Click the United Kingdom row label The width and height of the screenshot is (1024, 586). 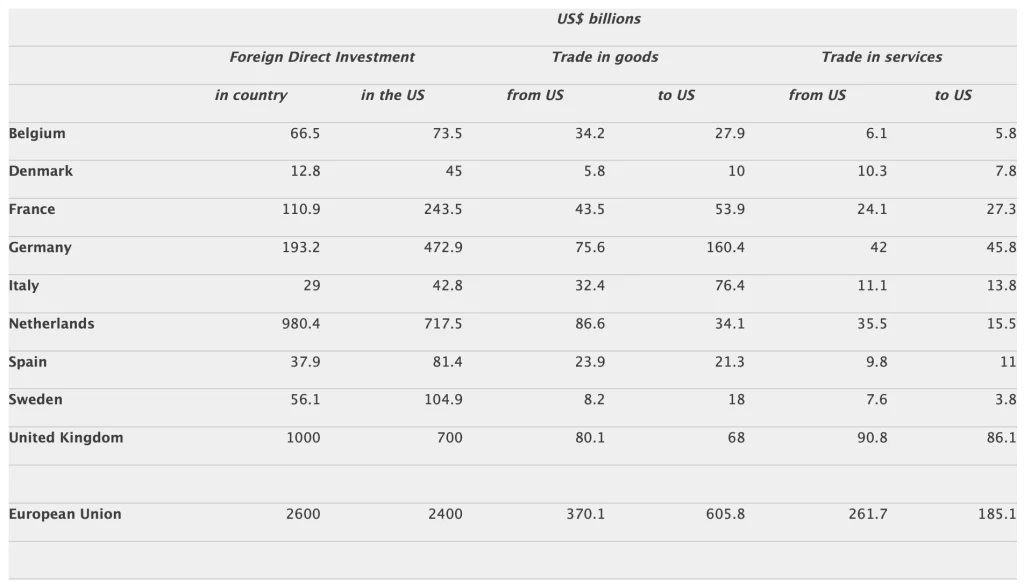point(66,437)
